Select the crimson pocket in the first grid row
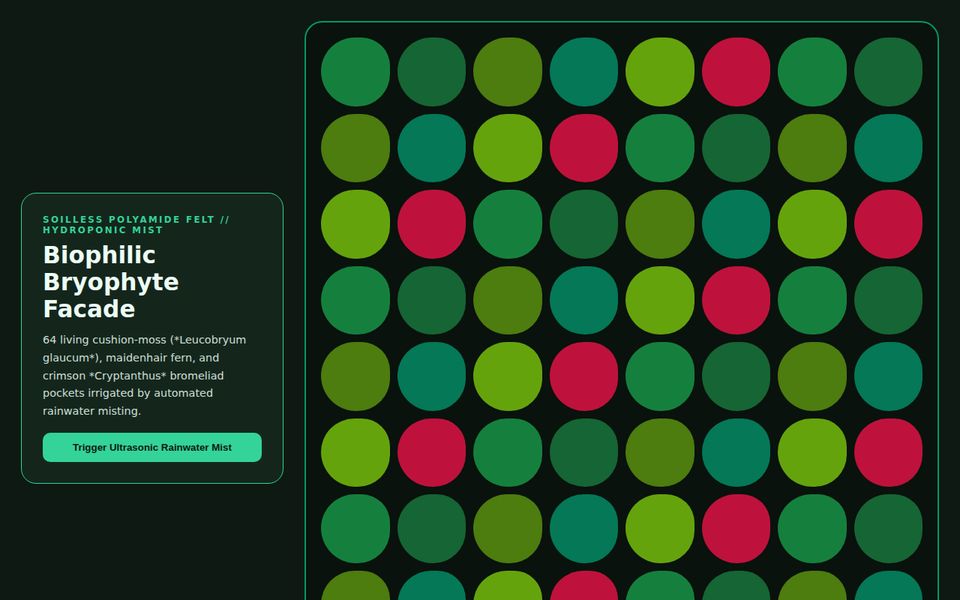The width and height of the screenshot is (960, 600). pos(736,72)
